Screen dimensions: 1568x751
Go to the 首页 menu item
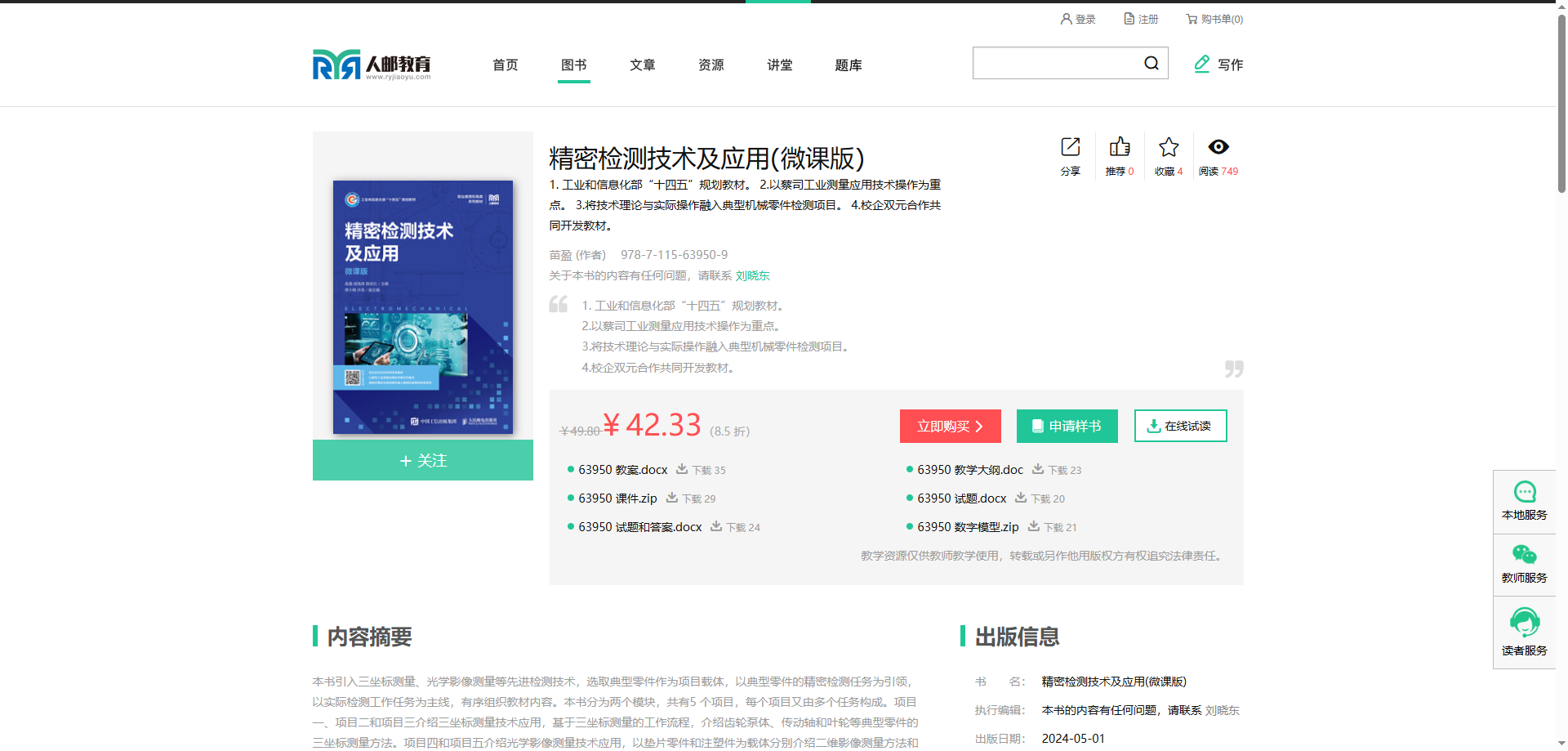[x=506, y=65]
